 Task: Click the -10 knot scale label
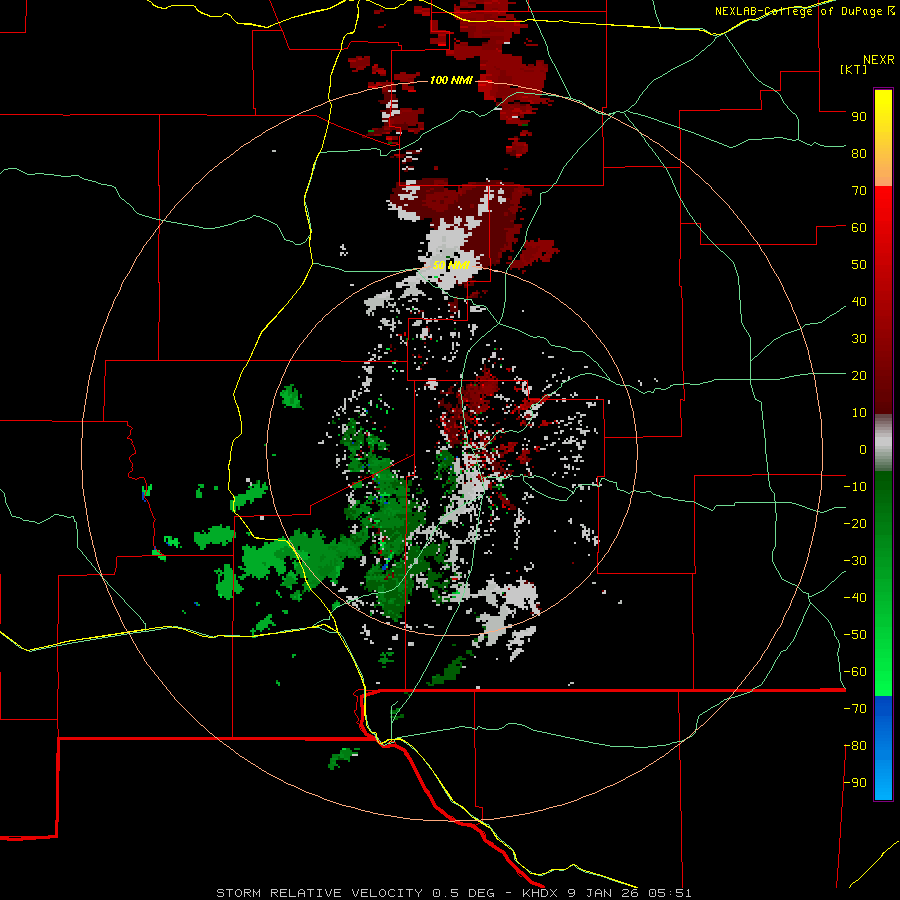coord(855,487)
